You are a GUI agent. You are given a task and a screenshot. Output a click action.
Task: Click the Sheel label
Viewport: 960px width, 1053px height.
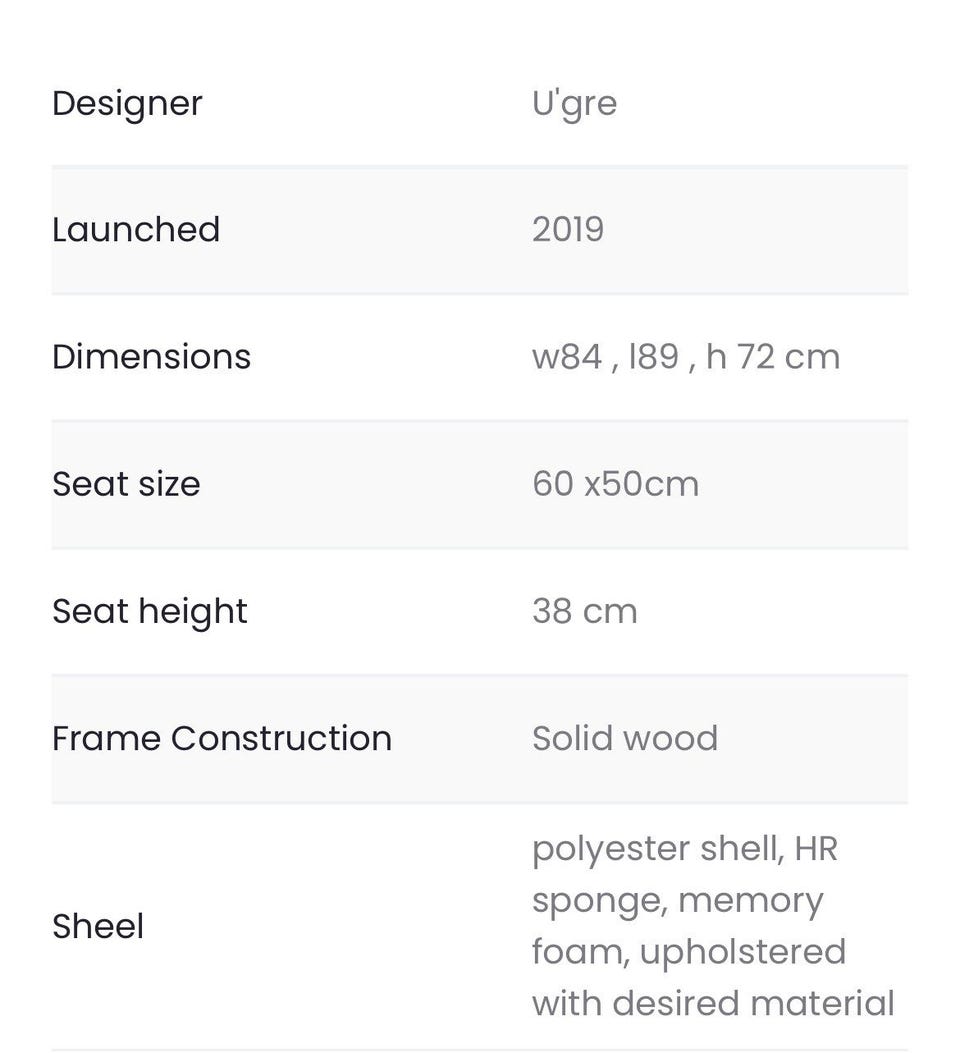point(98,926)
